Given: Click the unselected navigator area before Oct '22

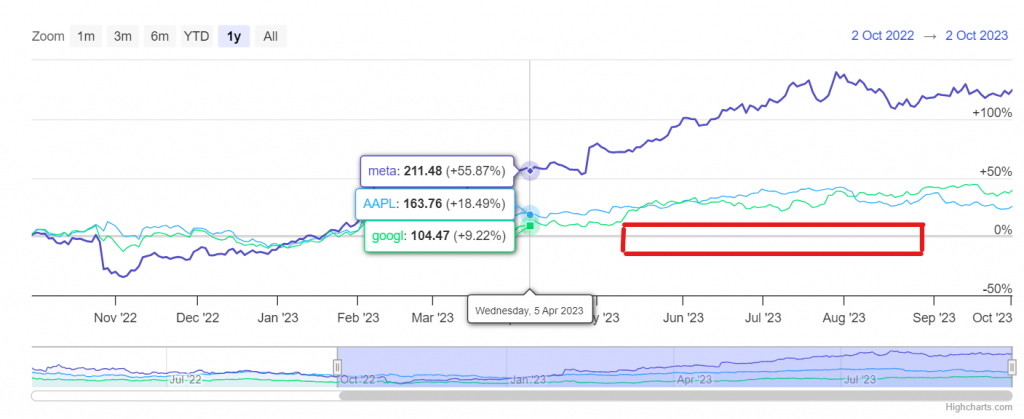Looking at the screenshot, I should [x=184, y=367].
